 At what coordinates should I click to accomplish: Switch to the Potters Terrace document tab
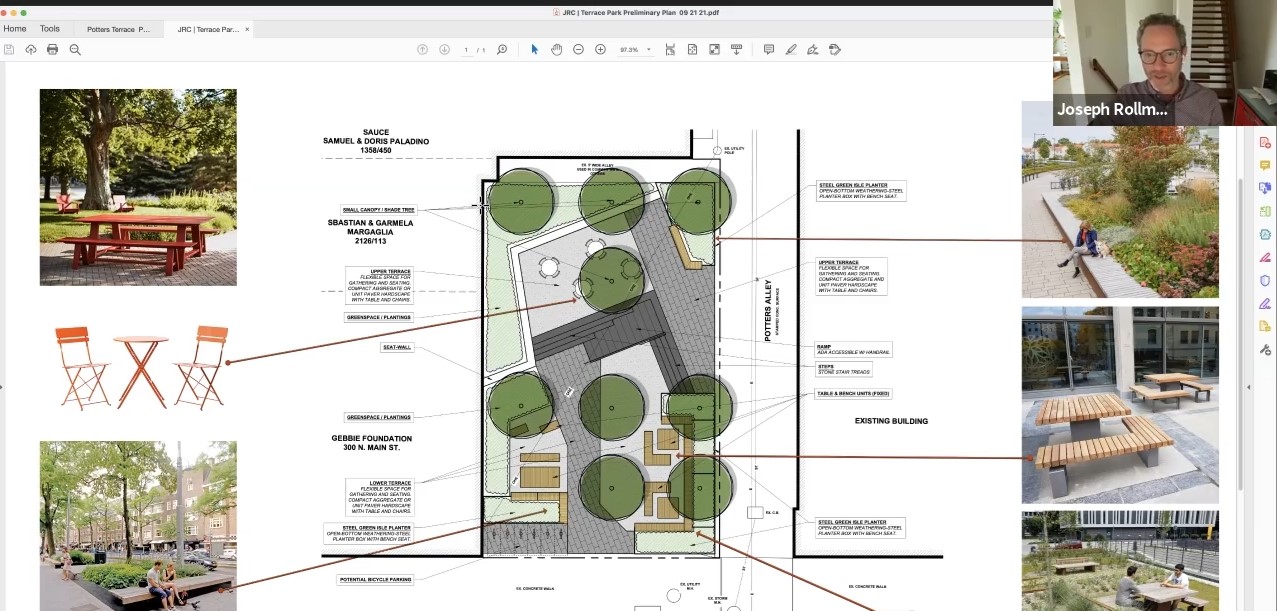click(118, 29)
